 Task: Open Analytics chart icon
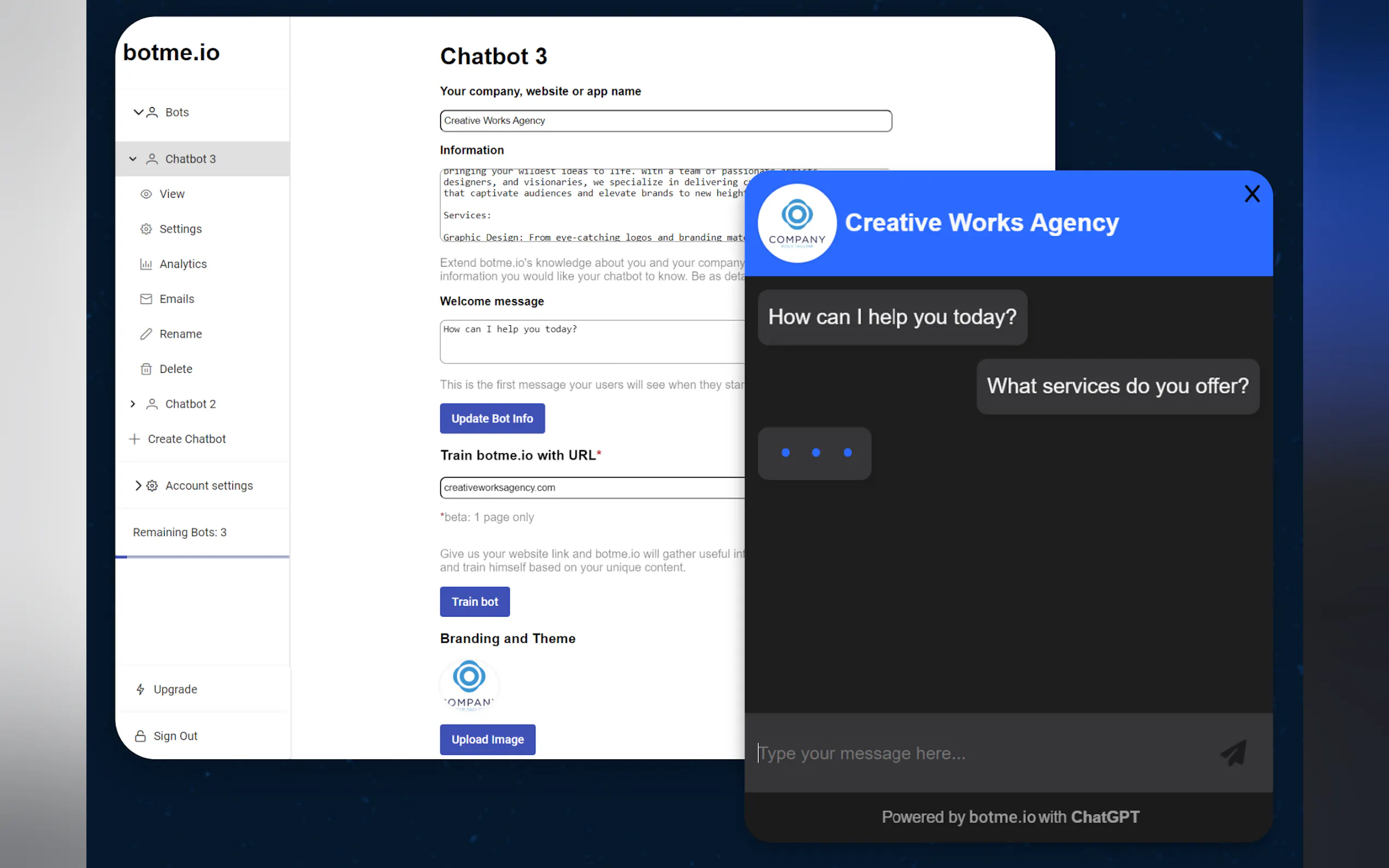(146, 264)
